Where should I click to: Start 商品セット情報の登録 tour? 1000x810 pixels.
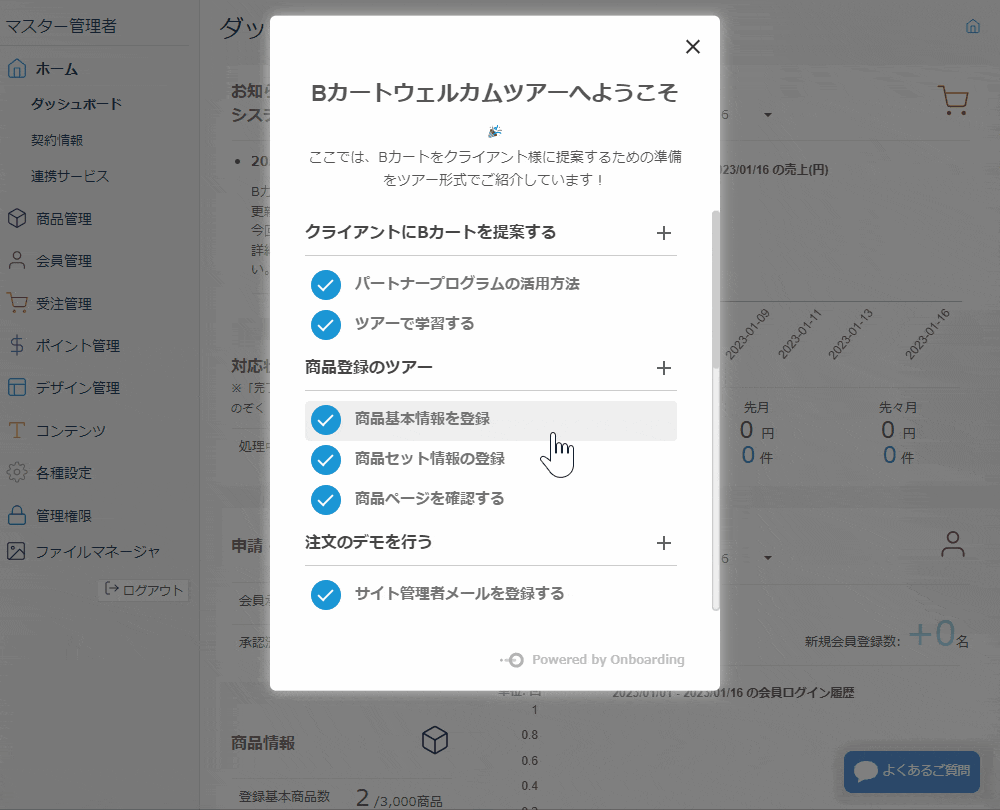click(x=430, y=459)
